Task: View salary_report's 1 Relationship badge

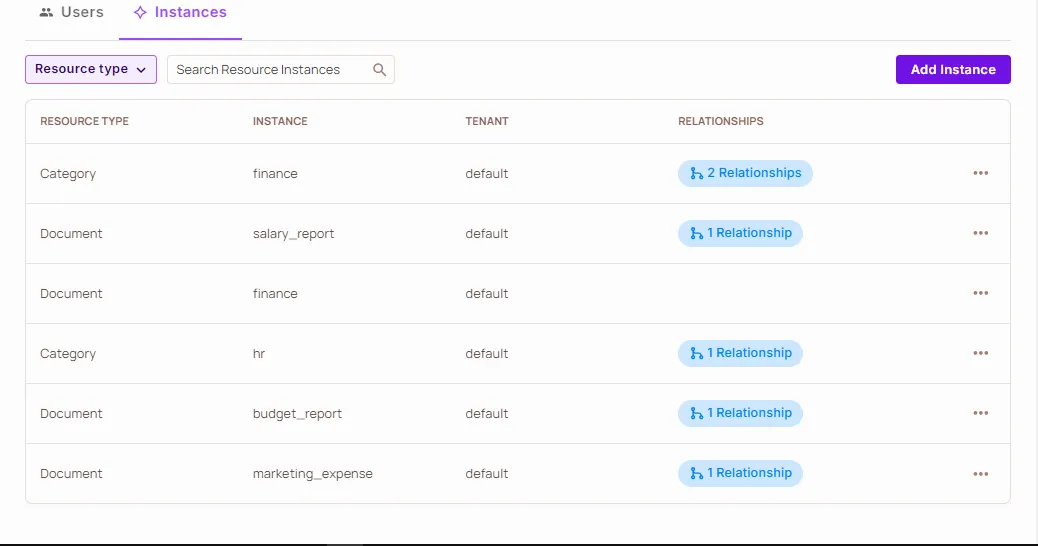Action: click(740, 233)
